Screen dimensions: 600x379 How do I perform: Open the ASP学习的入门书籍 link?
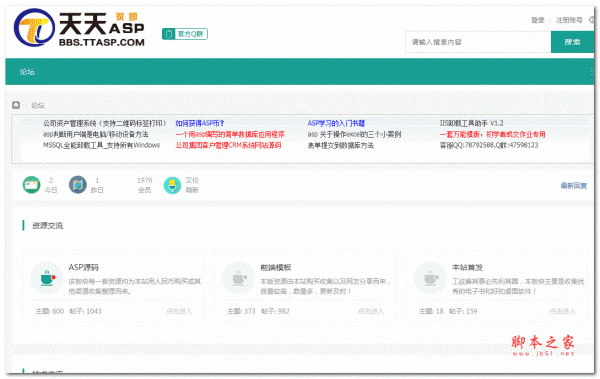(336, 123)
